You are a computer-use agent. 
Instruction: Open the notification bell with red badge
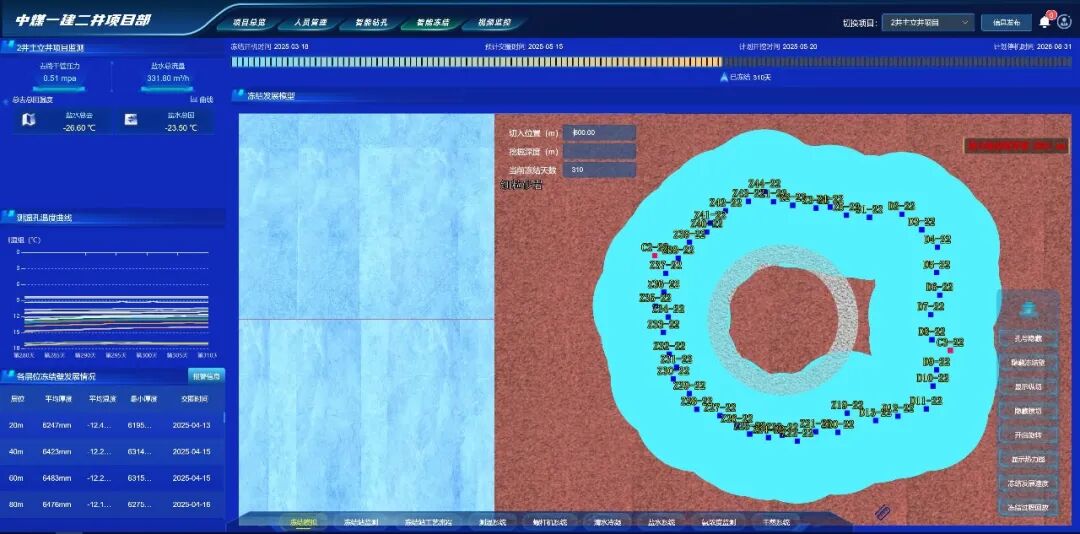point(1044,21)
